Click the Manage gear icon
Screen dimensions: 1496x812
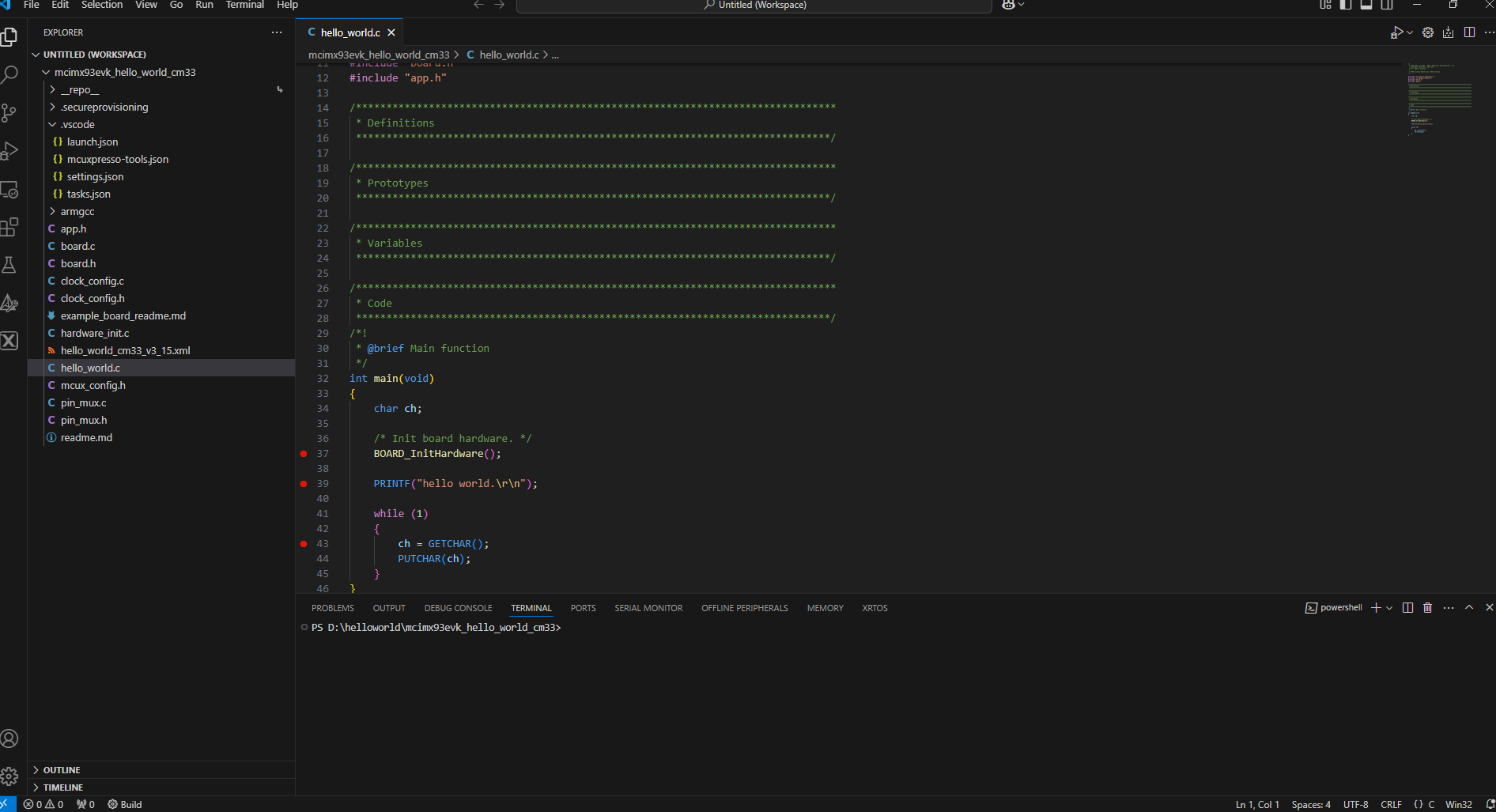[9, 776]
